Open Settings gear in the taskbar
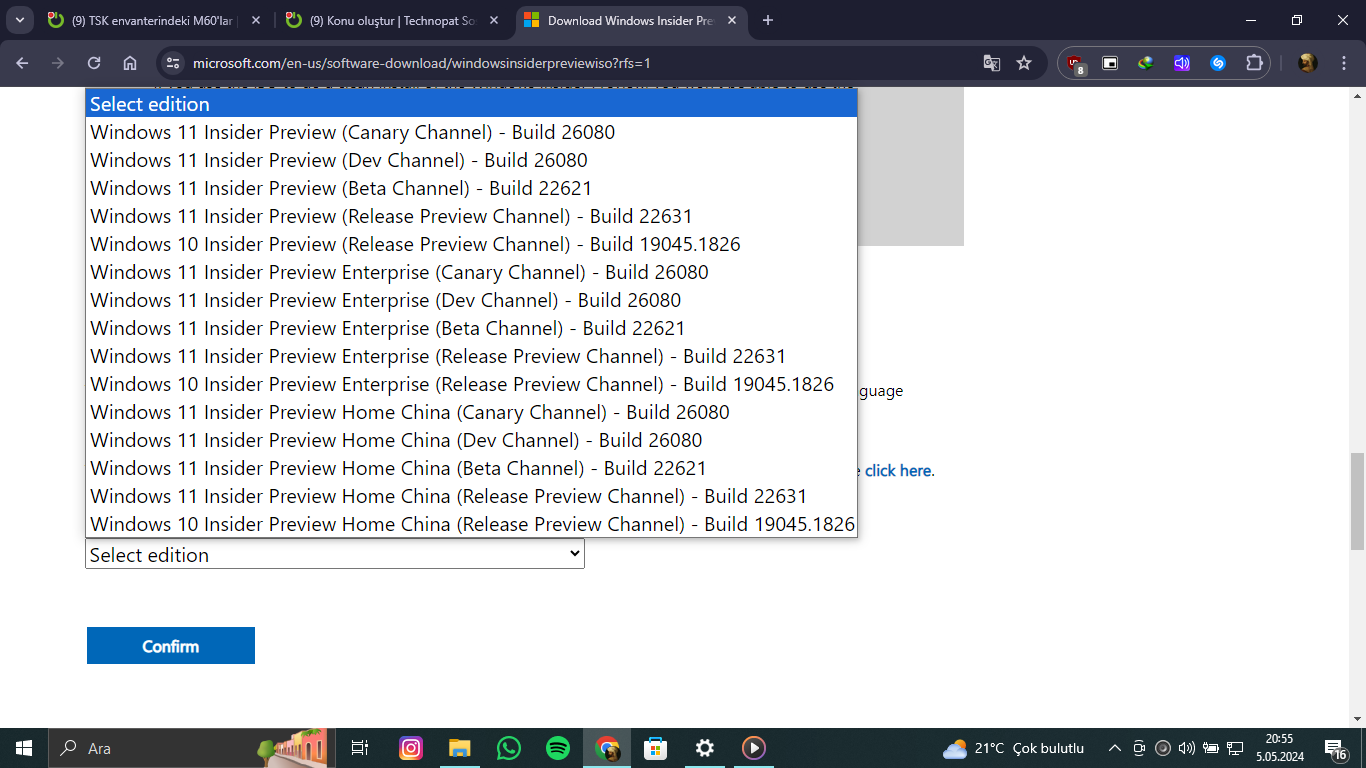The height and width of the screenshot is (768, 1366). (x=705, y=748)
